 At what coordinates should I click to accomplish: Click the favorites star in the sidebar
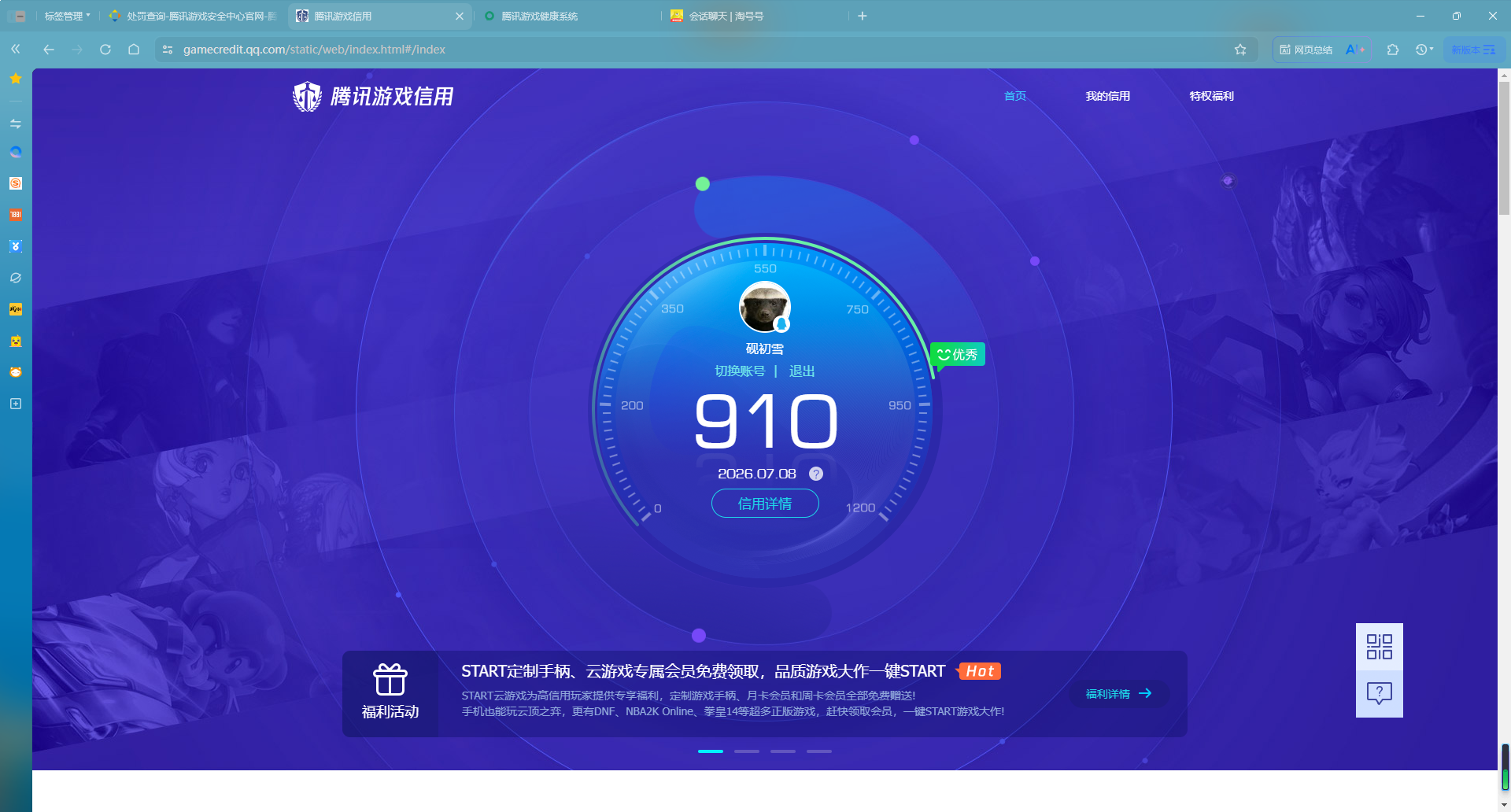point(16,79)
